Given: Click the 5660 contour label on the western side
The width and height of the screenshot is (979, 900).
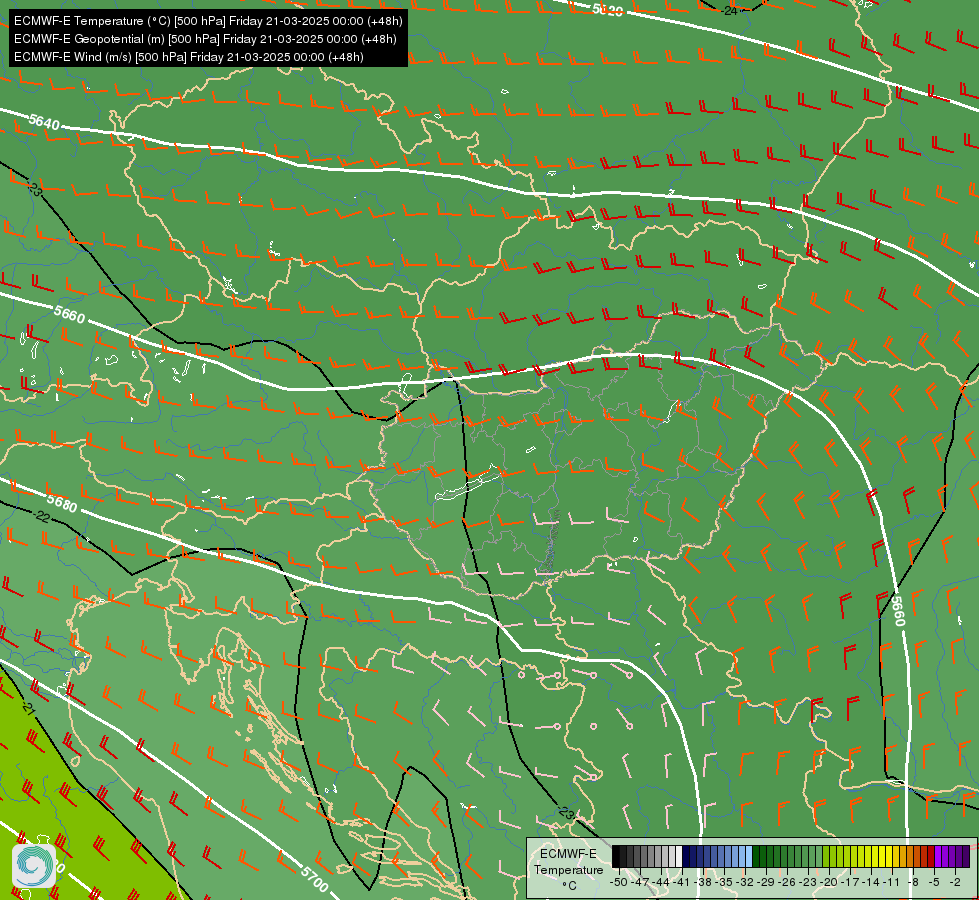Looking at the screenshot, I should click(x=69, y=314).
